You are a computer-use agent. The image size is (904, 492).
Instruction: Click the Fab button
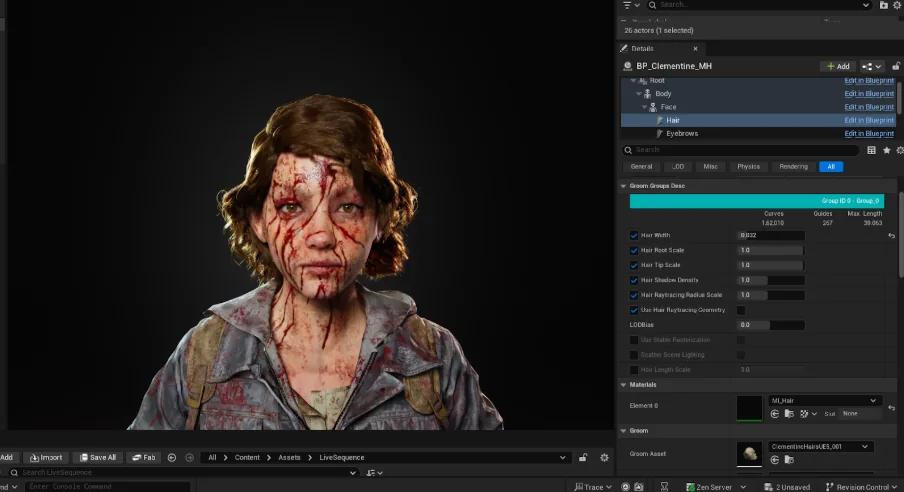point(144,457)
